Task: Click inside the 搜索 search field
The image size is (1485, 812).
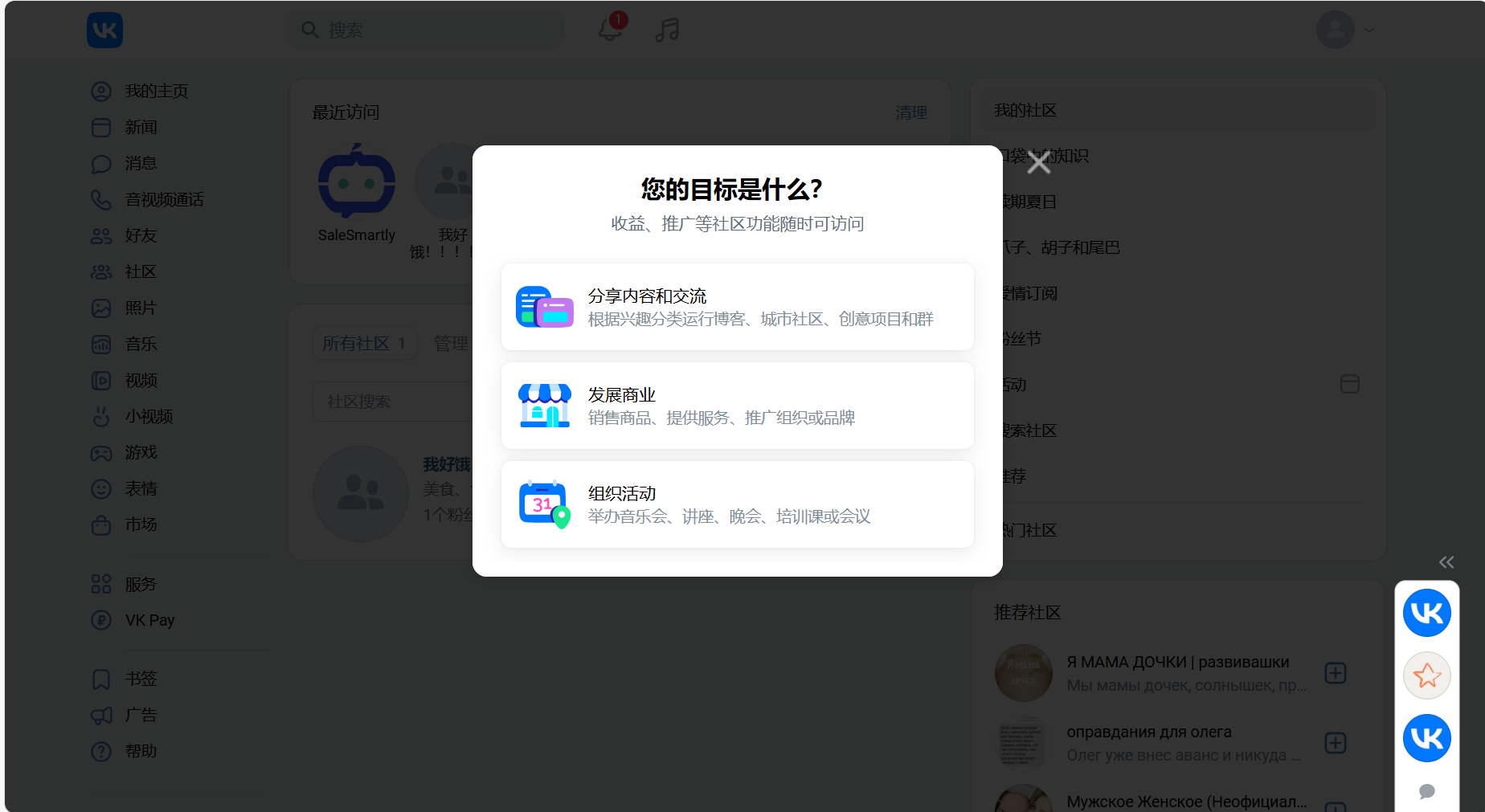Action: pos(424,30)
